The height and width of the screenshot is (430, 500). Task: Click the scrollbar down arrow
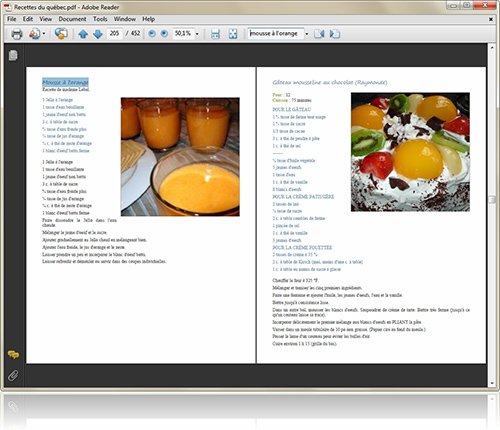[x=492, y=383]
